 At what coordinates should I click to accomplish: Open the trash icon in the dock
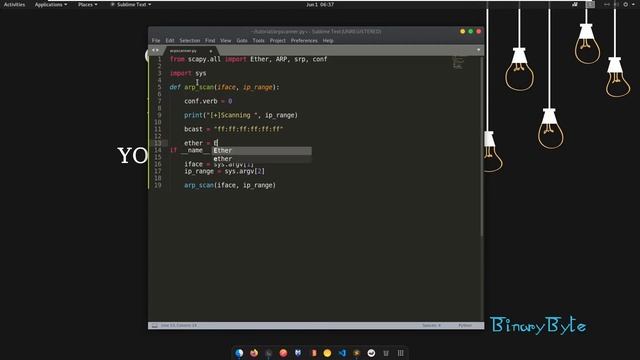[x=386, y=353]
